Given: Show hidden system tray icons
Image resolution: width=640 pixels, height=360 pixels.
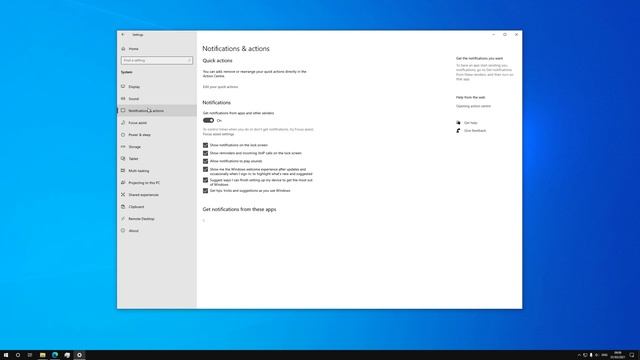Looking at the screenshot, I should (x=579, y=355).
